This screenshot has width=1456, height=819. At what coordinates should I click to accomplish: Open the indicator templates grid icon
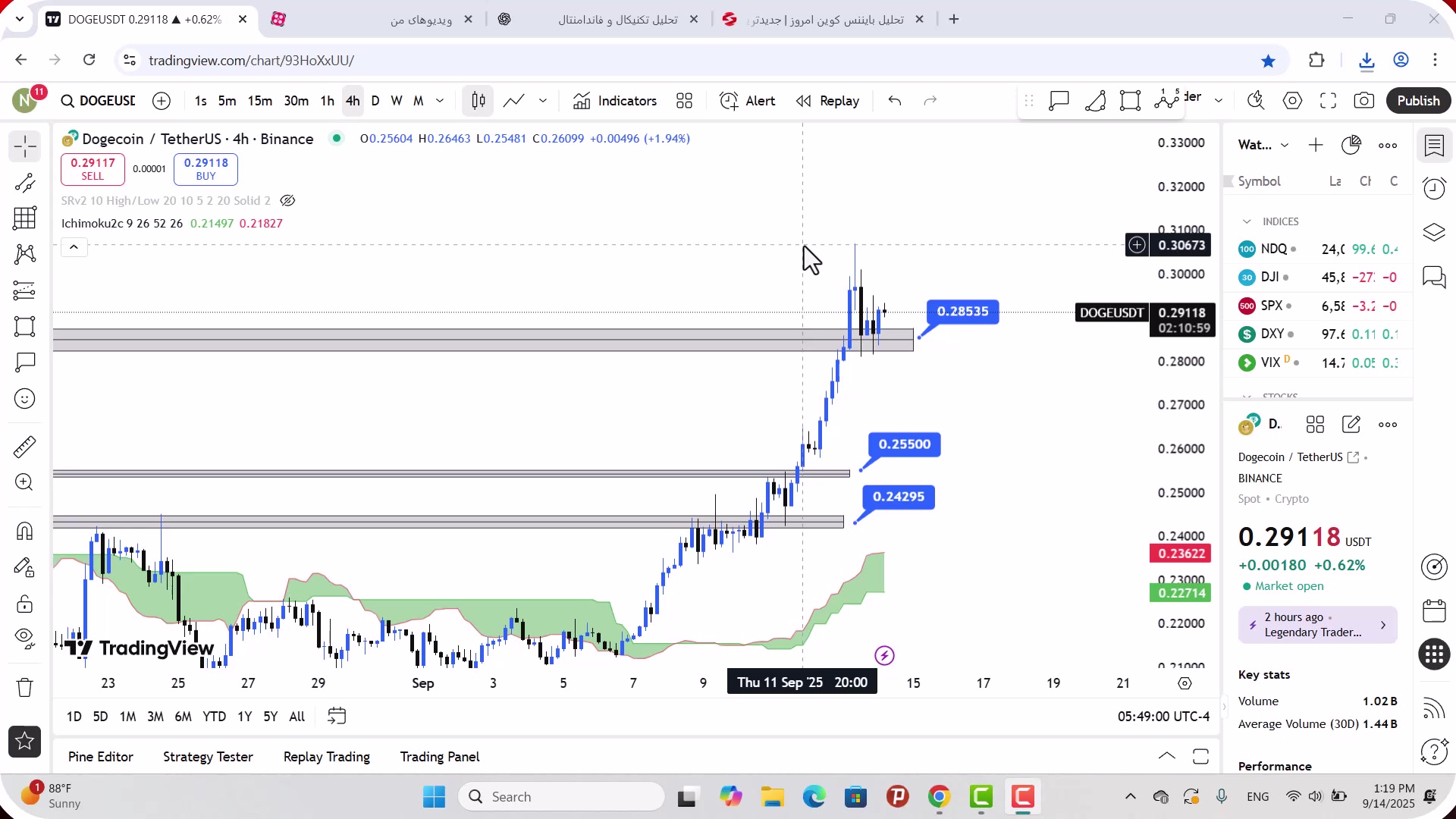[685, 101]
